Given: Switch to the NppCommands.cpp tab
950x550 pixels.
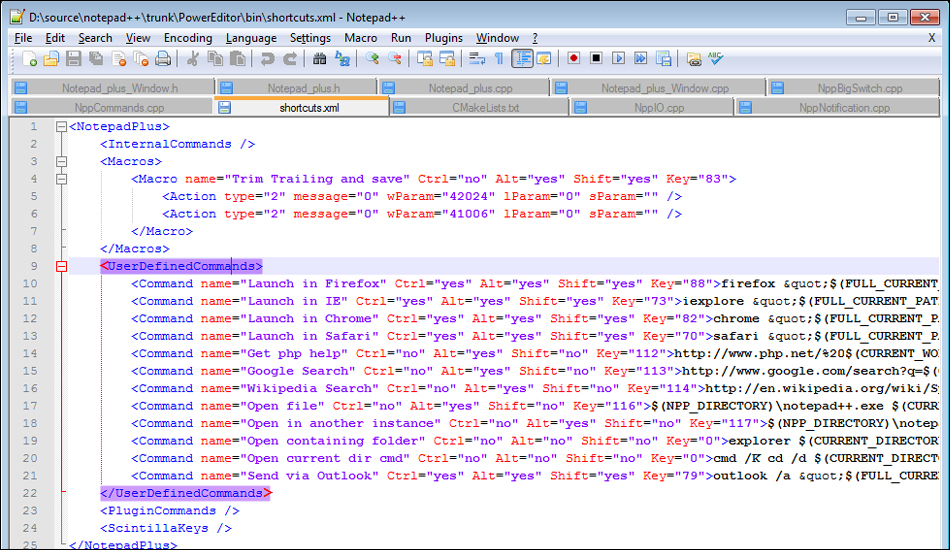Looking at the screenshot, I should click(113, 107).
